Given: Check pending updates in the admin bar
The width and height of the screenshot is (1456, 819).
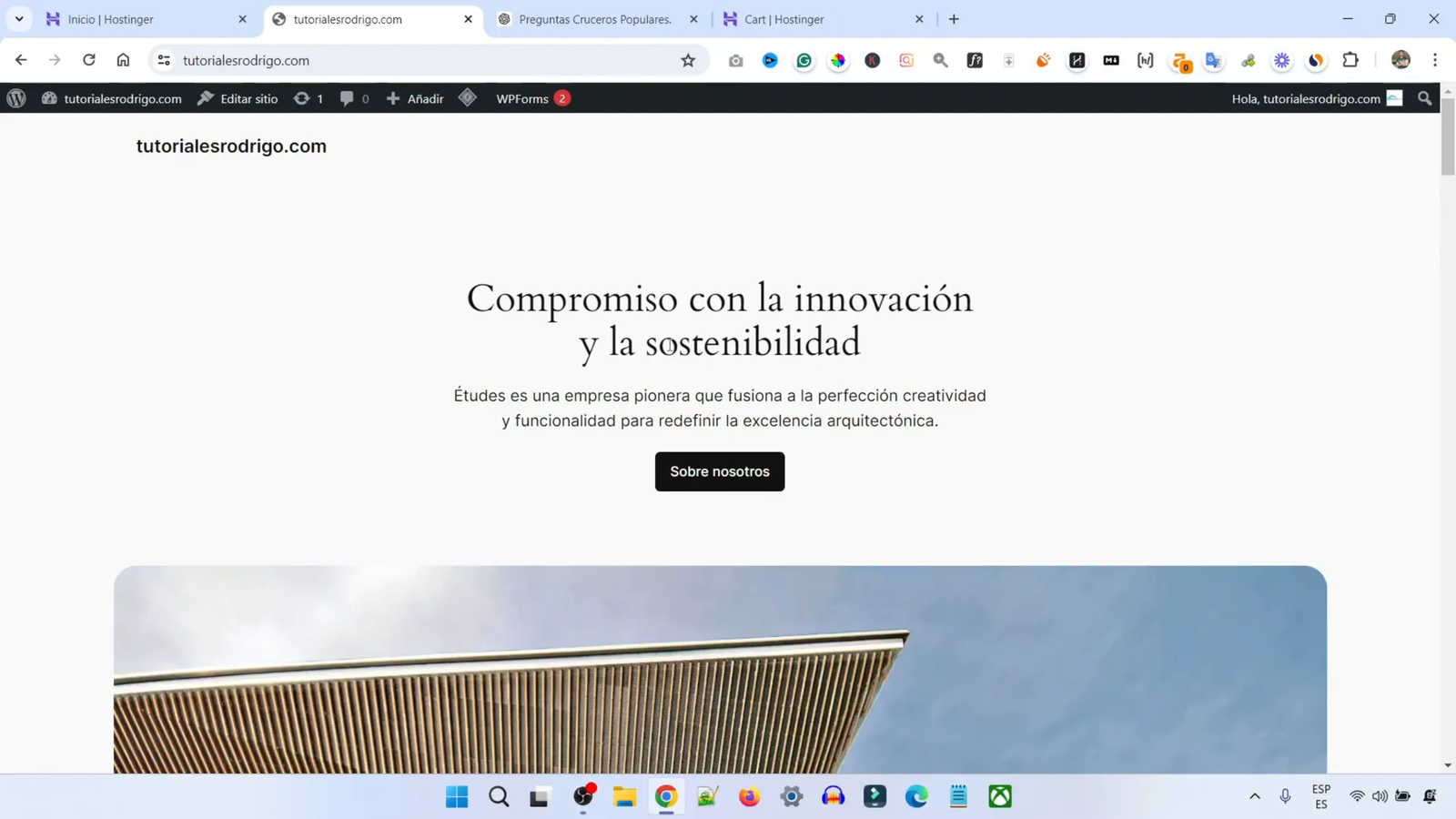Looking at the screenshot, I should pyautogui.click(x=308, y=98).
